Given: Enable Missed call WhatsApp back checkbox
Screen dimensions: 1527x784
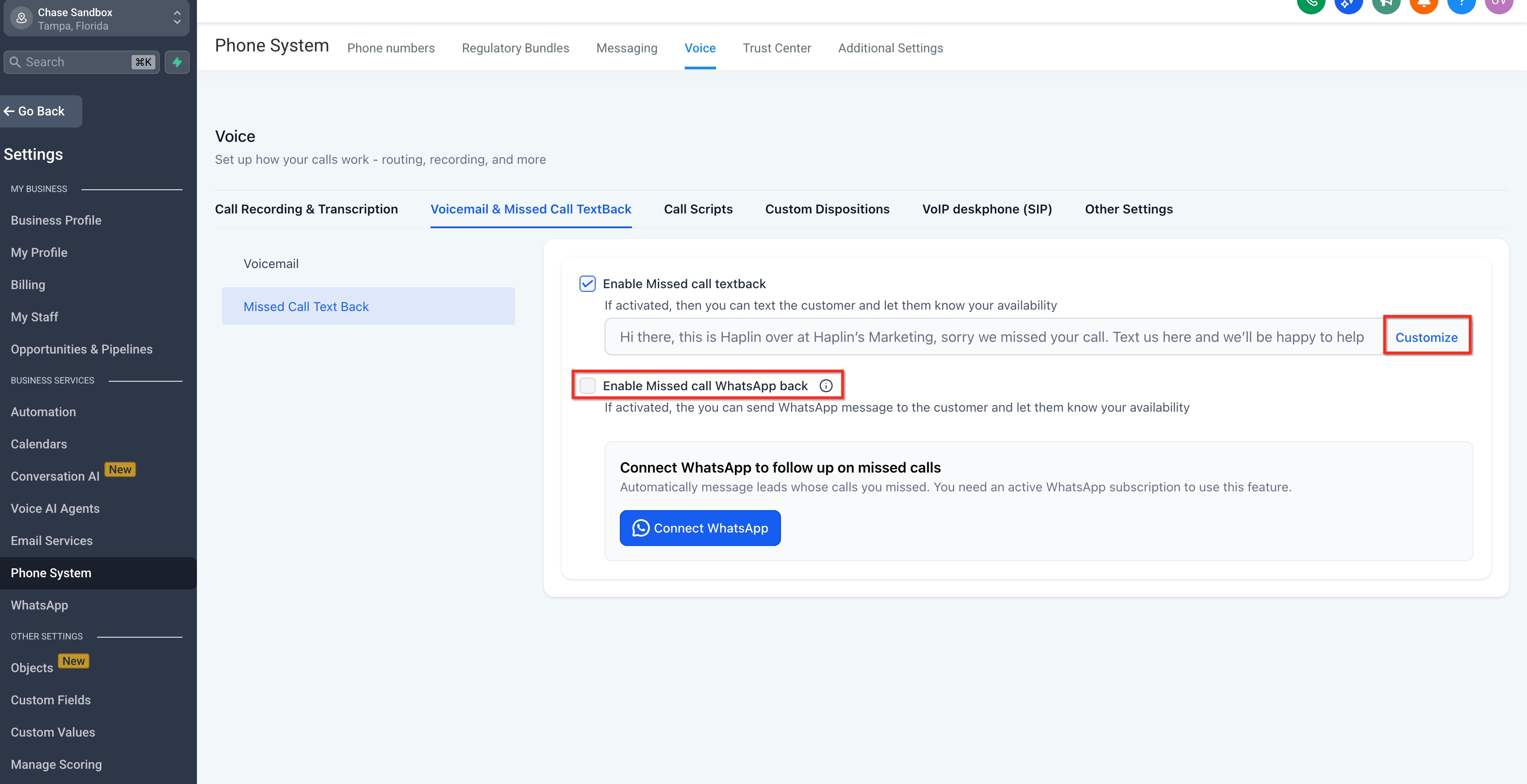Looking at the screenshot, I should click(588, 386).
